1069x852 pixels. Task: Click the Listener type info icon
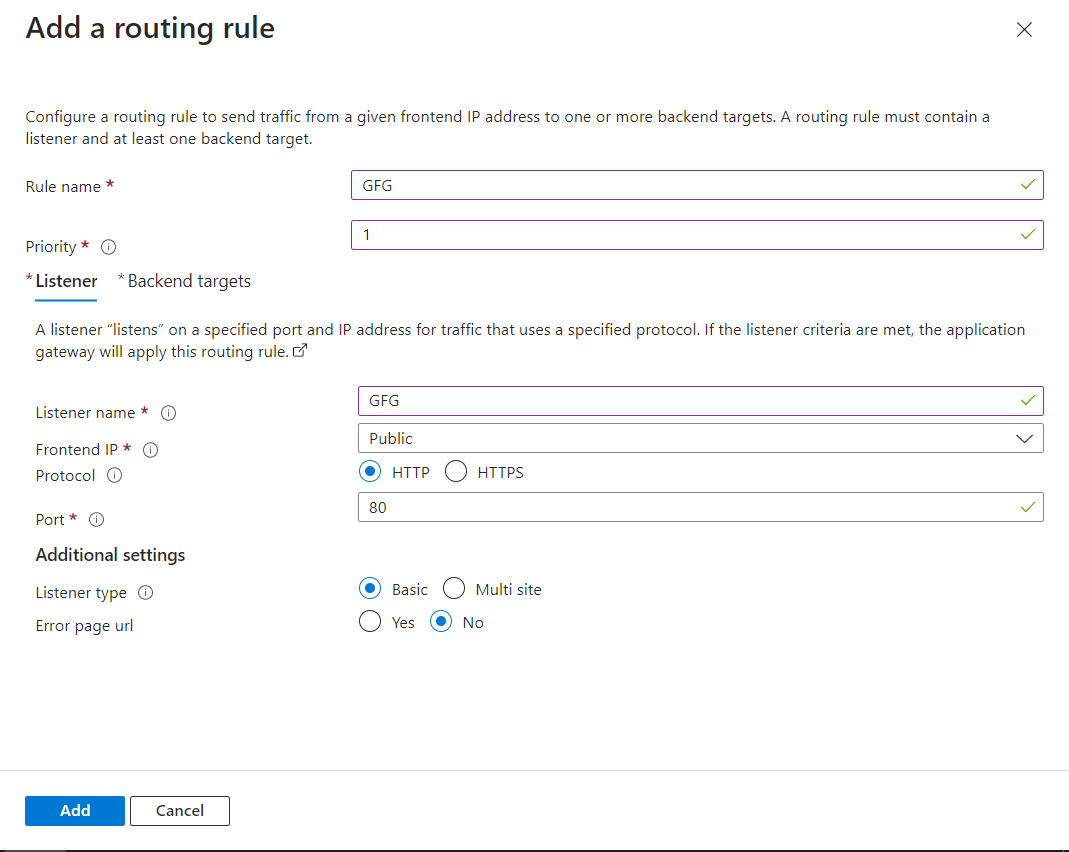click(x=146, y=593)
